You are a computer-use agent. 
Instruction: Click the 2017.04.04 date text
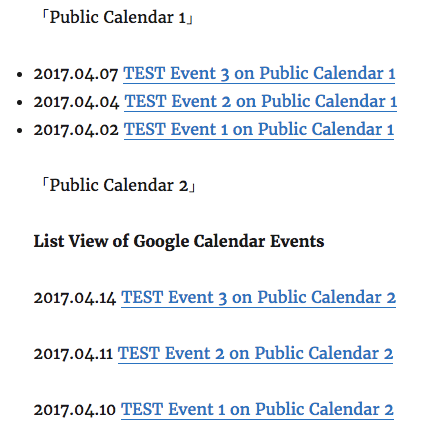click(x=76, y=102)
